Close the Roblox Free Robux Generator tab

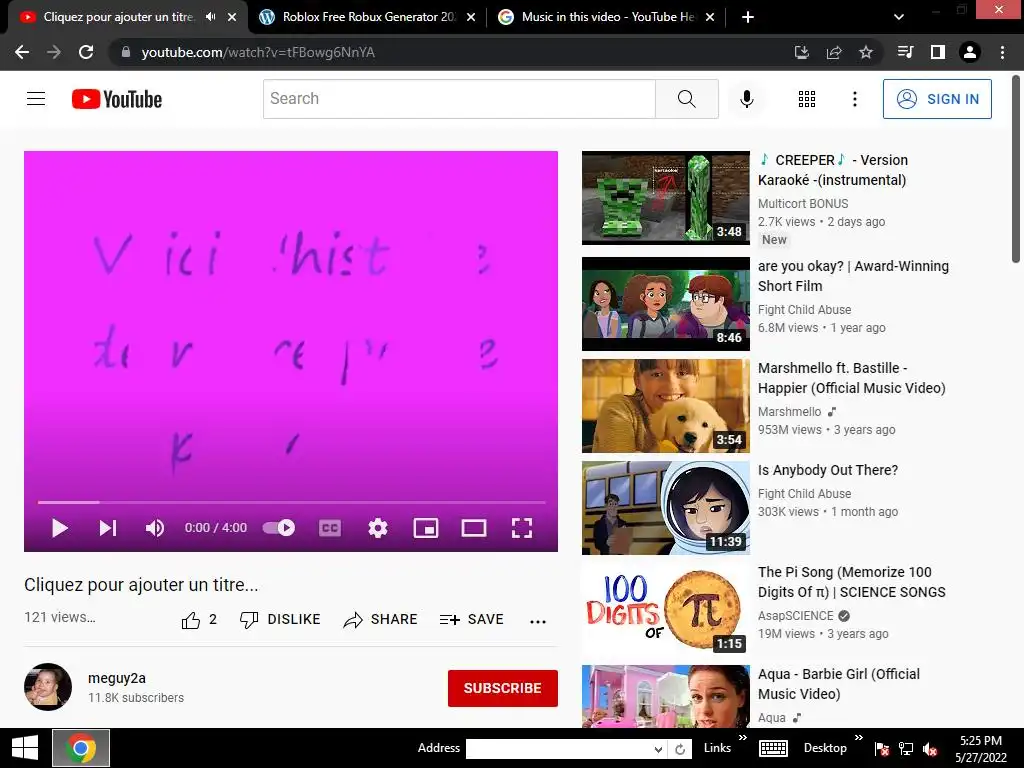tap(471, 17)
